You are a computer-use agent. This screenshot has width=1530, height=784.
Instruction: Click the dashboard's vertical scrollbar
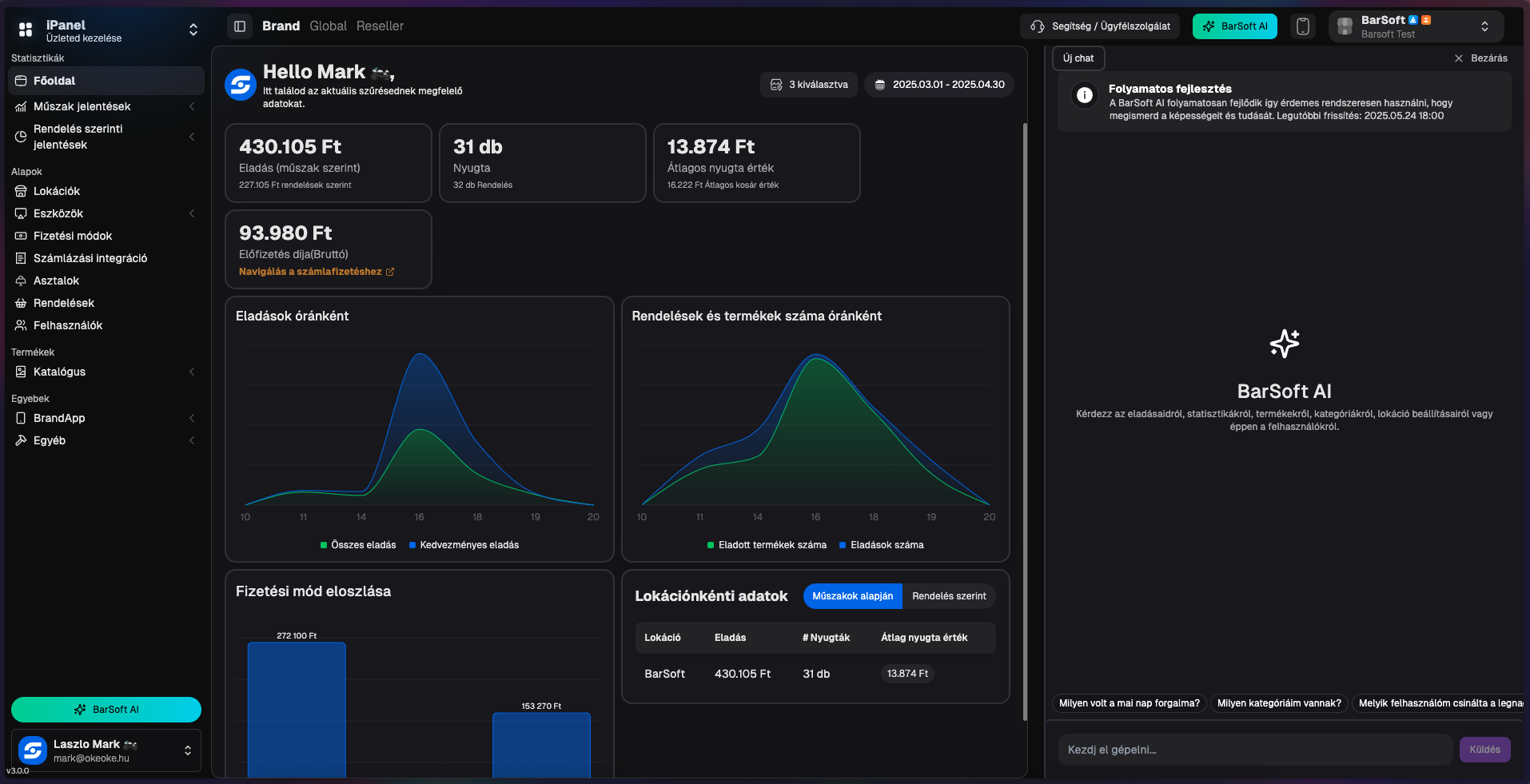pos(1025,422)
